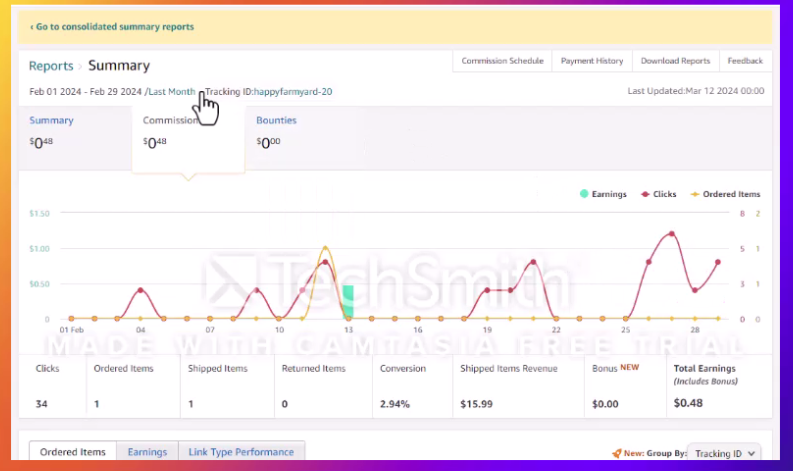Click the rocket icon beside New: Group By
Viewport: 793px width, 471px height.
pos(616,453)
